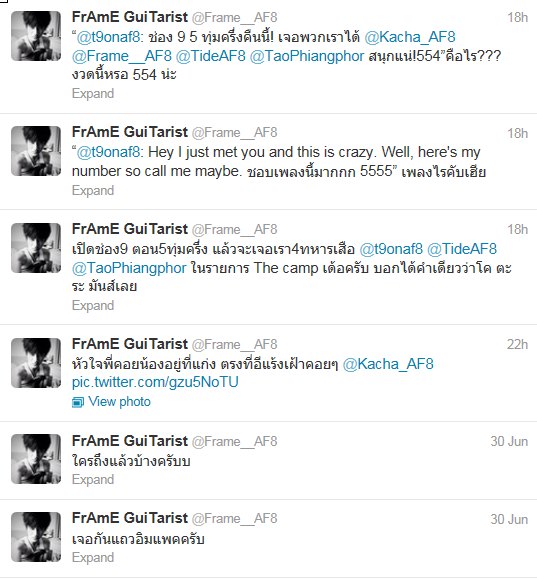Screen dimensions: 537x579
Task: Open @t9onaf8 in Call Me Maybe tweet
Action: 108,152
